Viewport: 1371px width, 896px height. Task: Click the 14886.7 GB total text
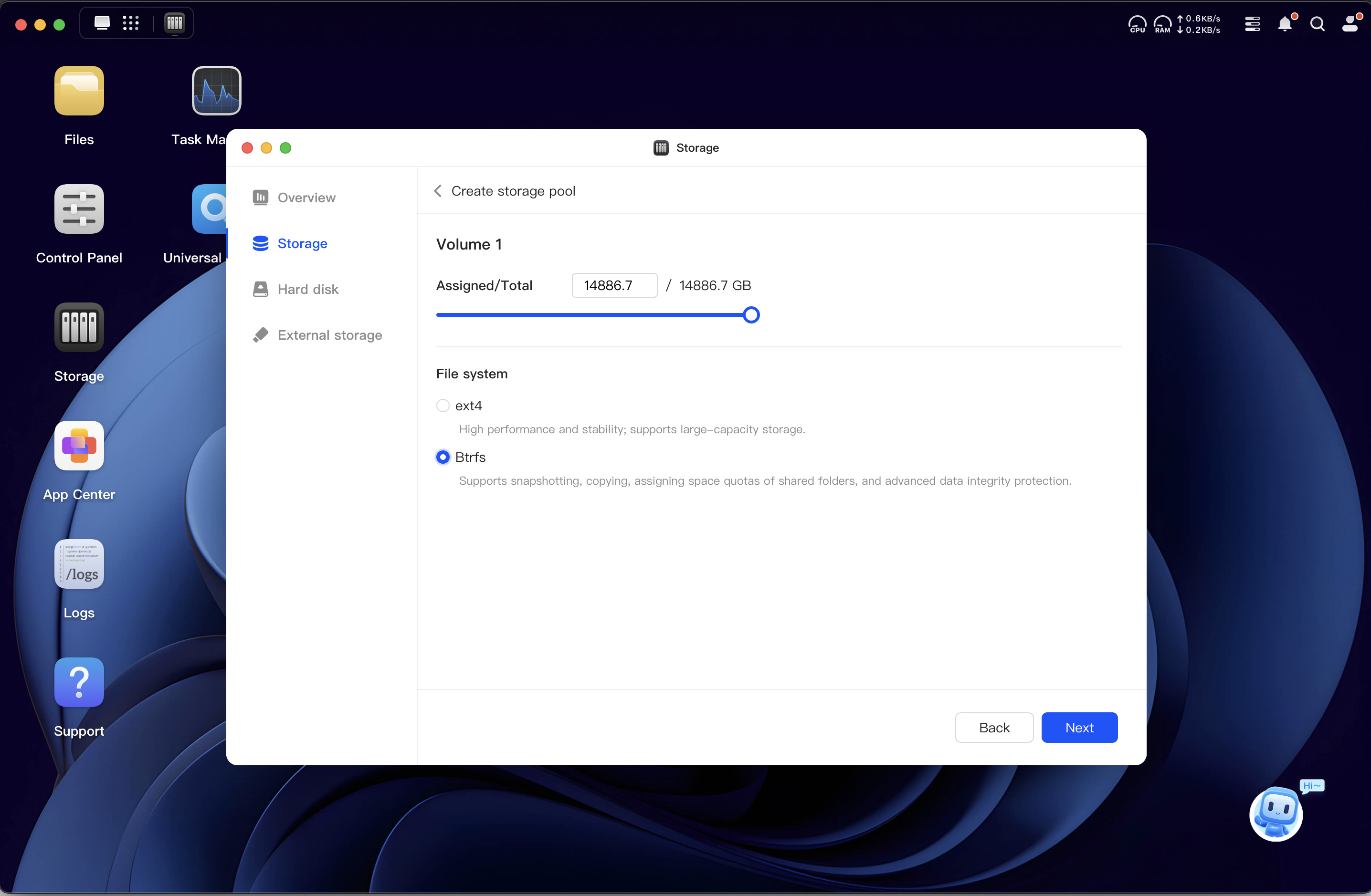coord(715,285)
